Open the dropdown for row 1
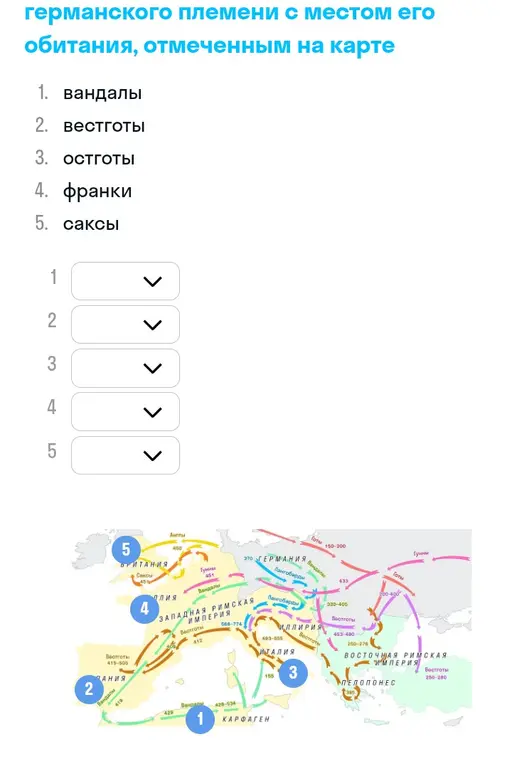 point(125,281)
